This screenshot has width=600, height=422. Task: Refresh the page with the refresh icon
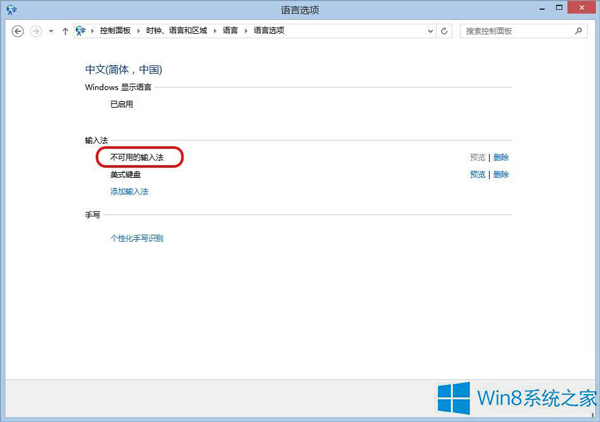(x=444, y=31)
